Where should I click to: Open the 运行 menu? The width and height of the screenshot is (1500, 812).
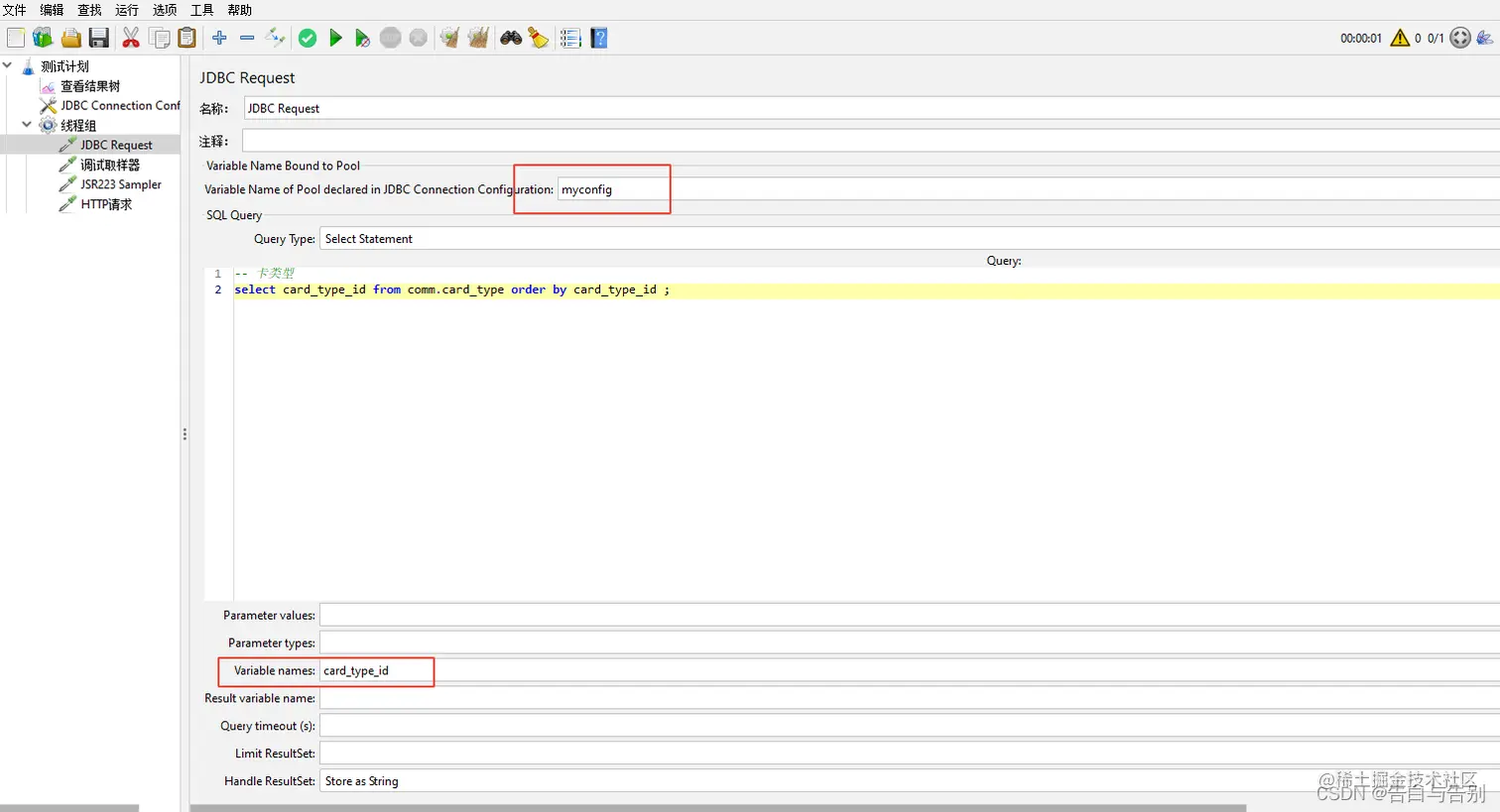pos(127,10)
